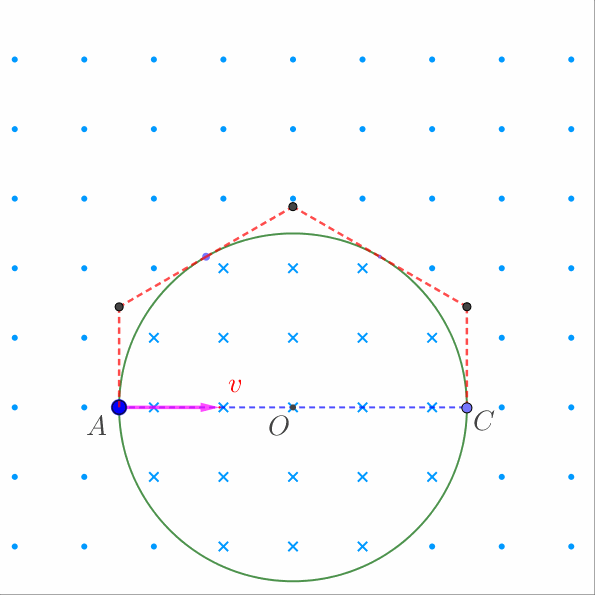Select the red dashed vertical segment above C
The height and width of the screenshot is (595, 595).
pyautogui.click(x=467, y=356)
